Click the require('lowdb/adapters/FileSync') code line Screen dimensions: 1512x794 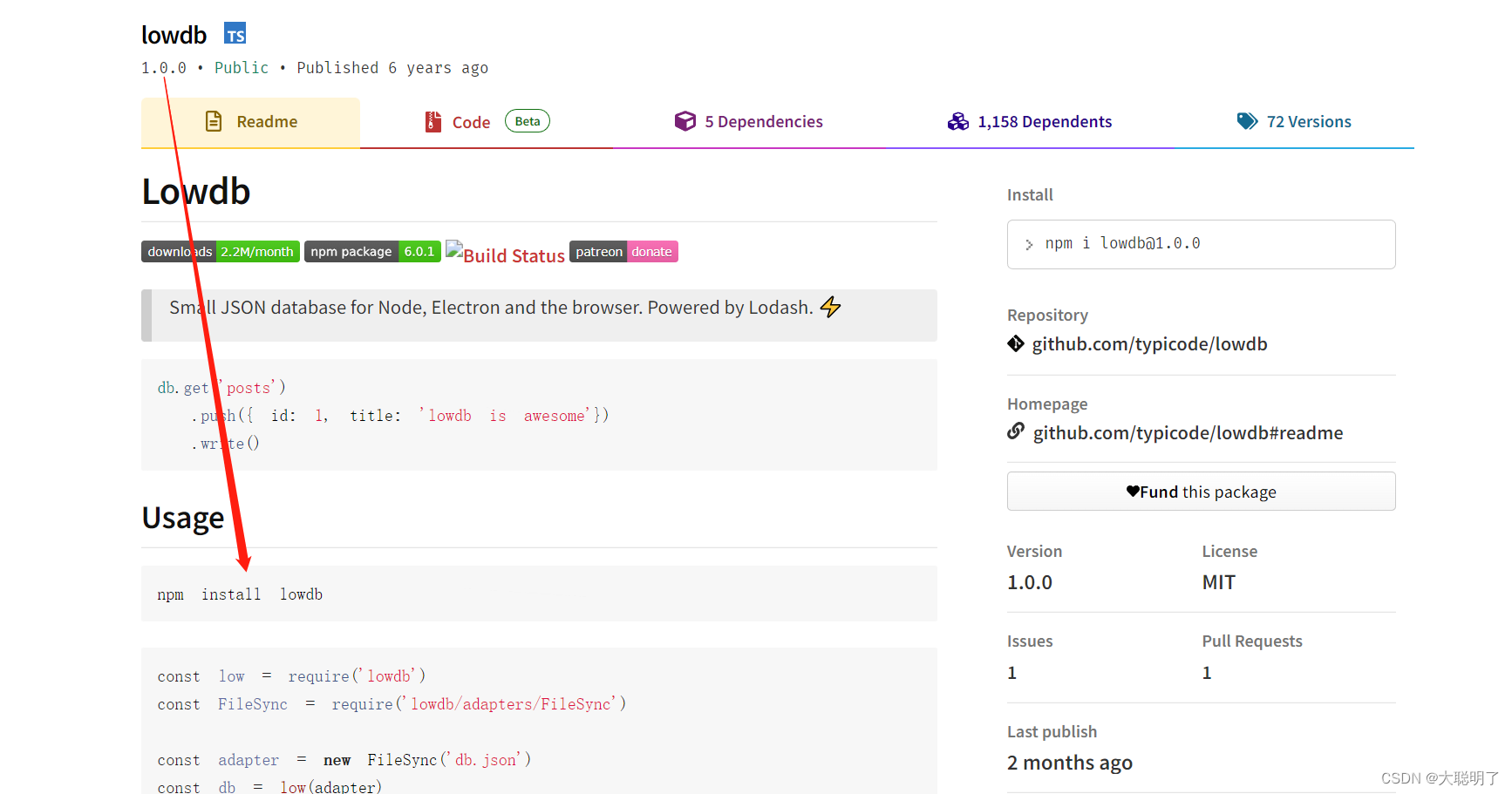[x=392, y=704]
